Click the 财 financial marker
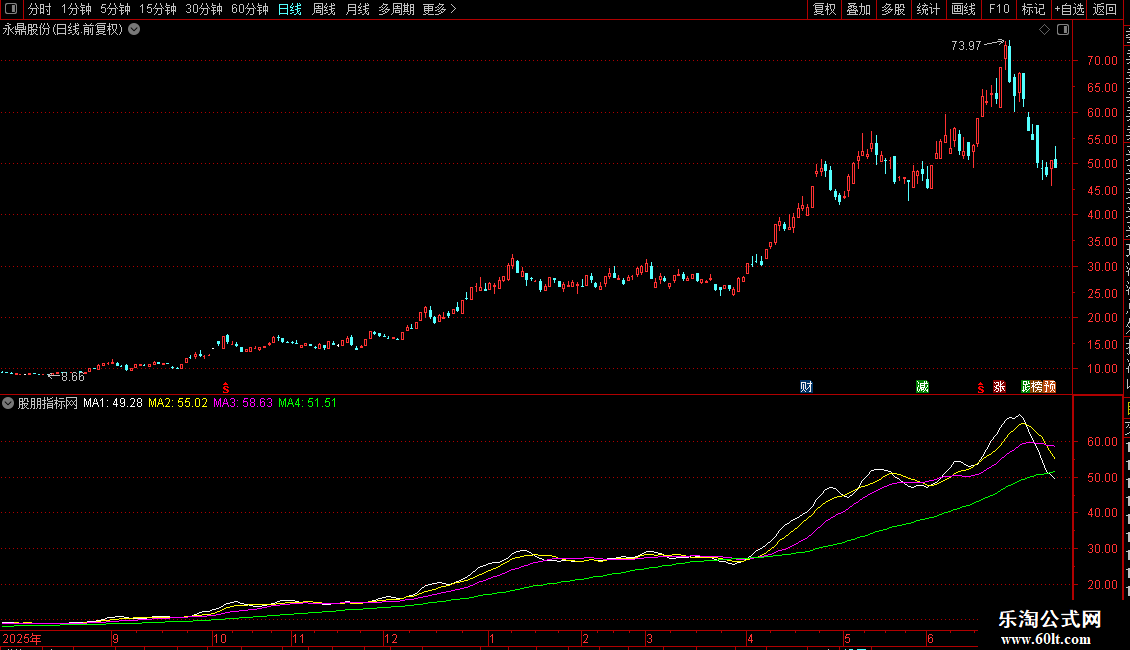The width and height of the screenshot is (1130, 650). pos(806,387)
